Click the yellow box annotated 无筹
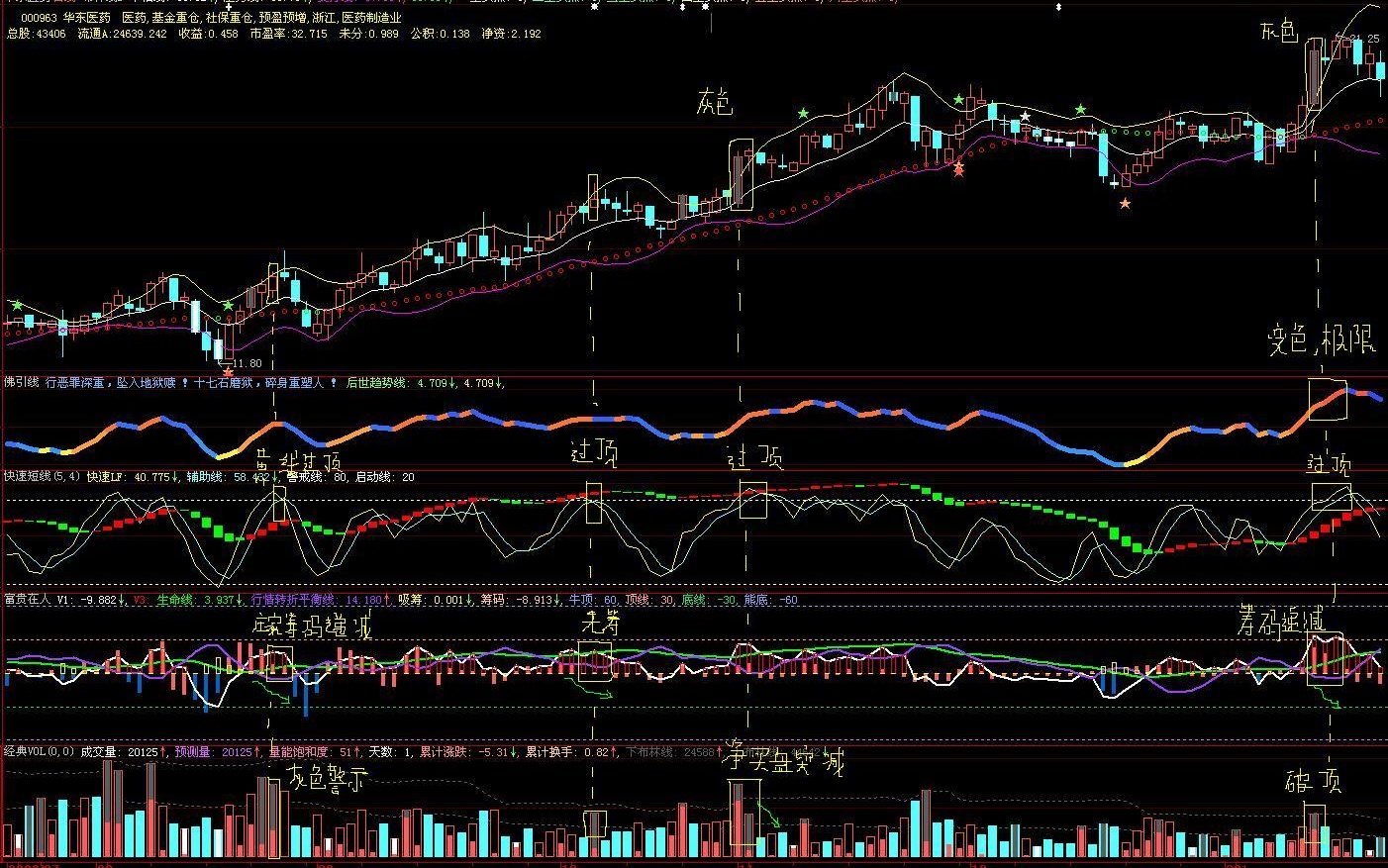The width and height of the screenshot is (1388, 868). [594, 661]
